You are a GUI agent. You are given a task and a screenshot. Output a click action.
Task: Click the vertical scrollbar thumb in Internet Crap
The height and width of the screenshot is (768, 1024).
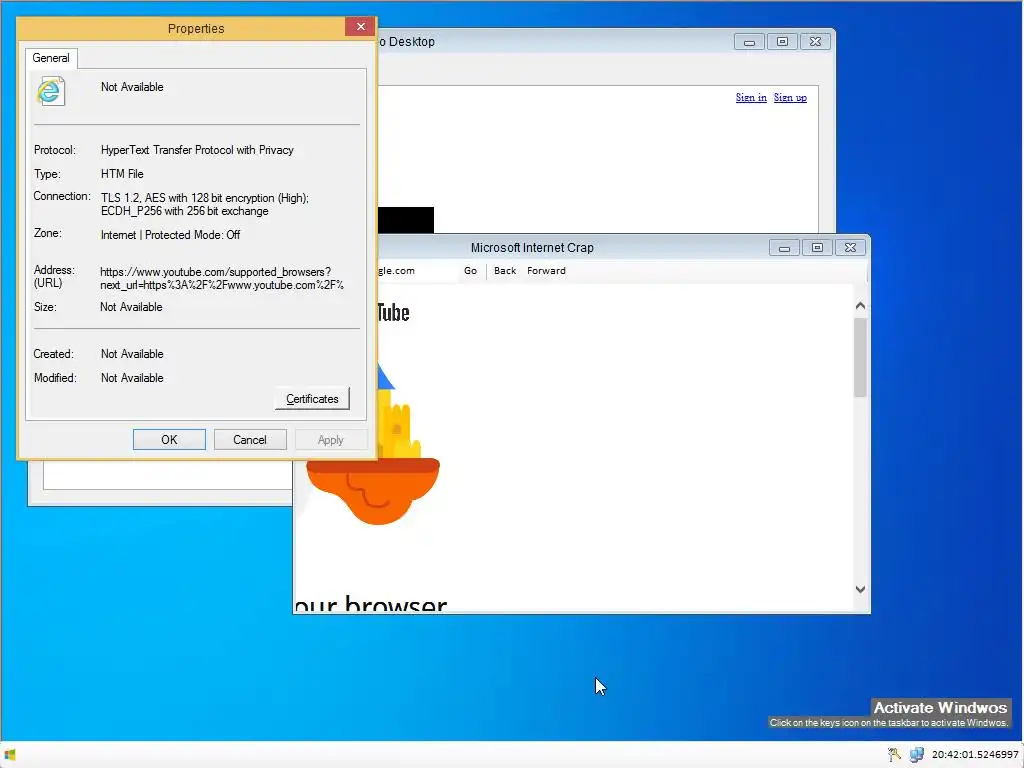pyautogui.click(x=860, y=357)
